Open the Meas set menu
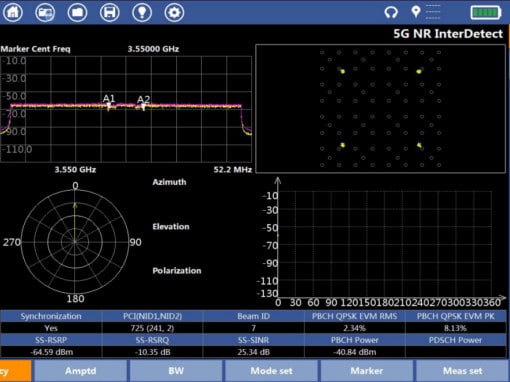The image size is (510, 382). click(462, 371)
